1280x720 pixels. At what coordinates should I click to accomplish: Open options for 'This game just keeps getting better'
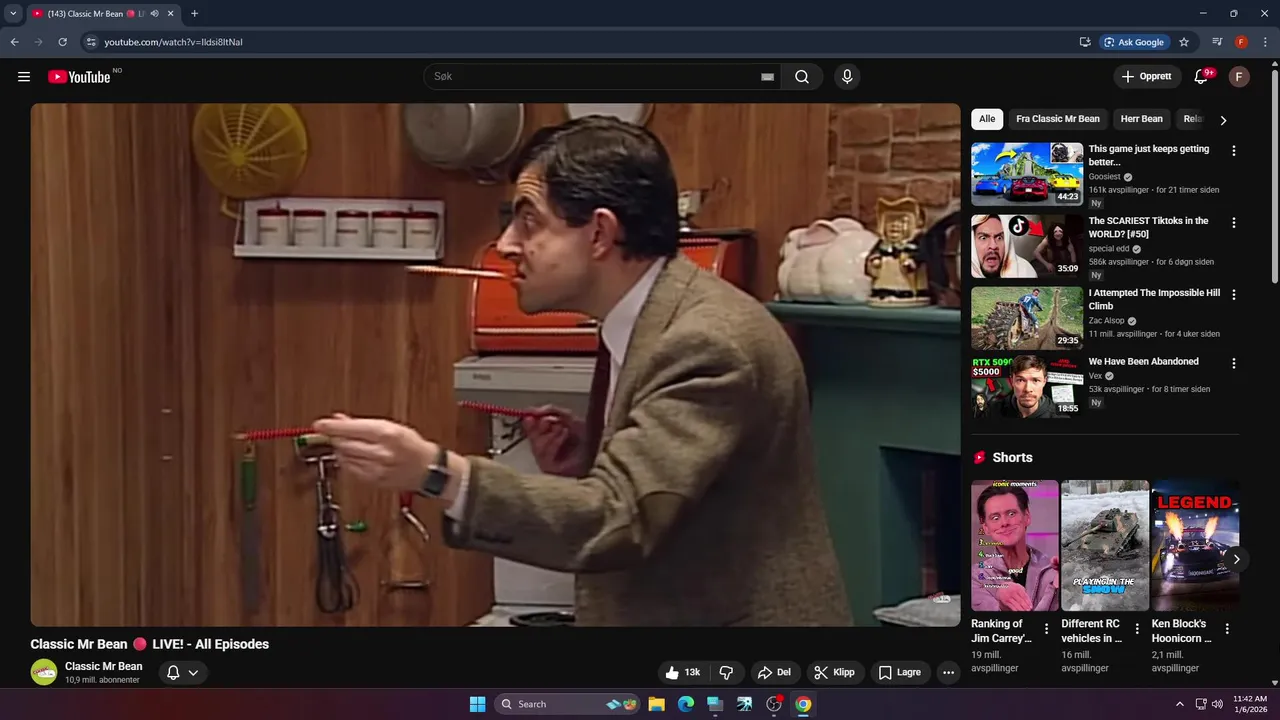(x=1233, y=151)
